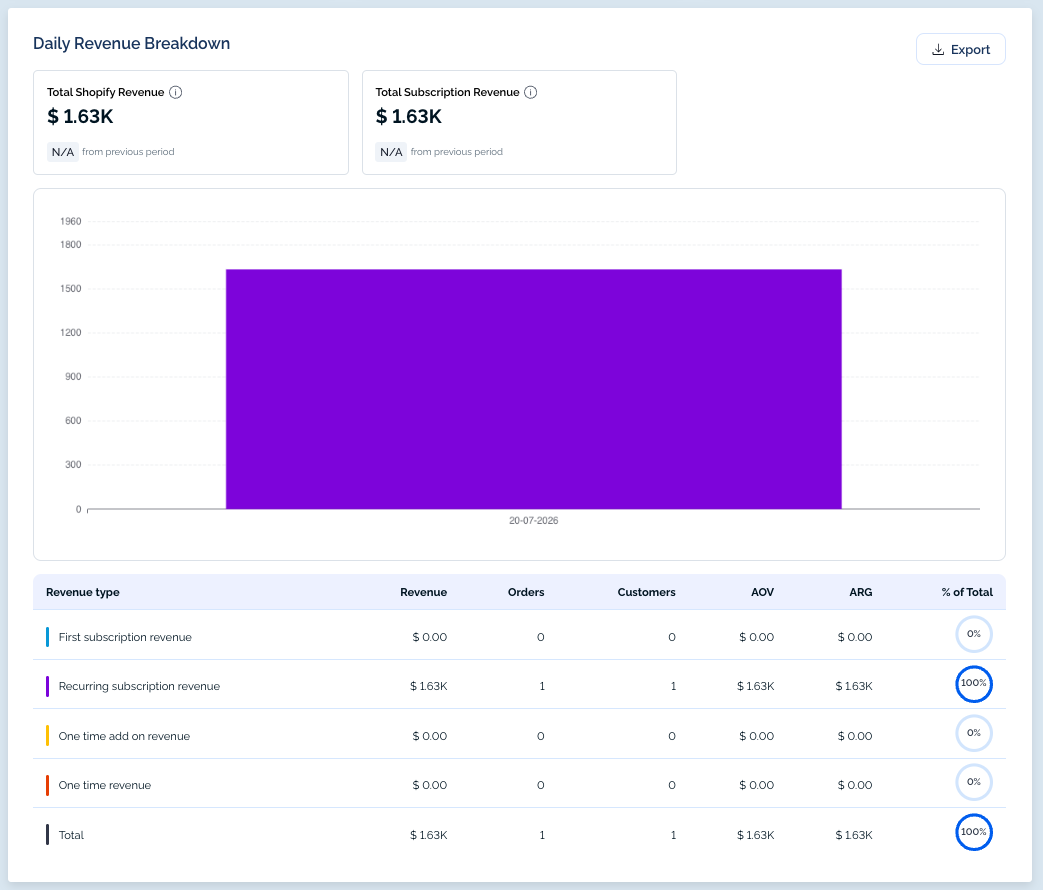
Task: Click the yellow swatch beside One time add on revenue
Action: [x=47, y=736]
